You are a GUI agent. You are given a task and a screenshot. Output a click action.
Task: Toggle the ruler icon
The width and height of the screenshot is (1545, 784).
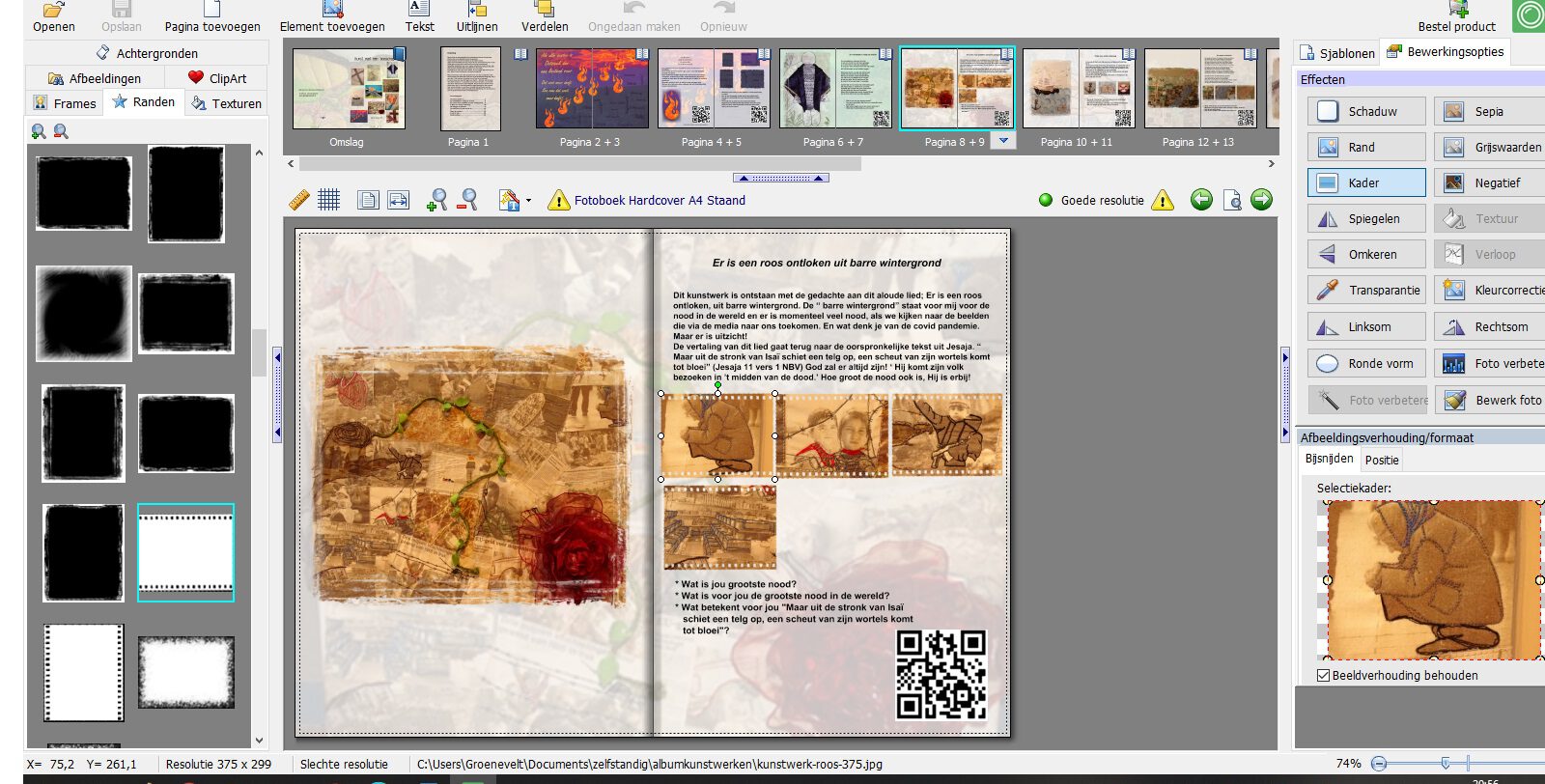coord(299,200)
